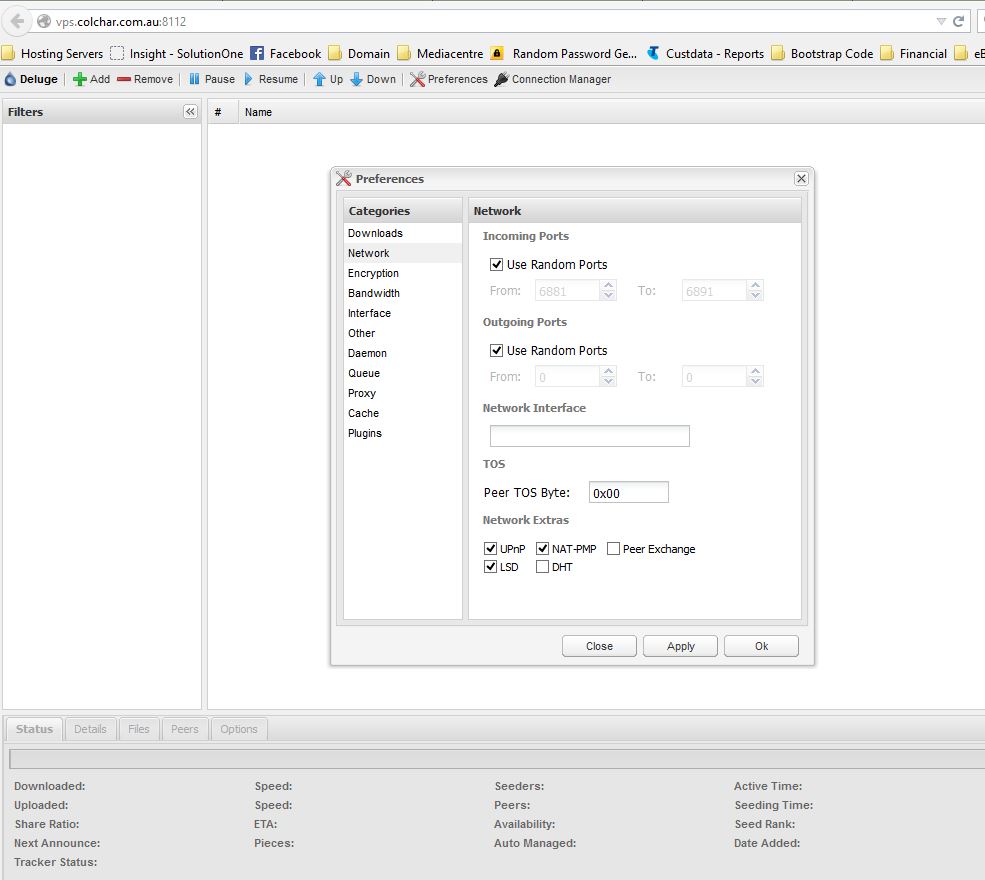Click the Apply button
This screenshot has width=985, height=880.
pyautogui.click(x=680, y=646)
